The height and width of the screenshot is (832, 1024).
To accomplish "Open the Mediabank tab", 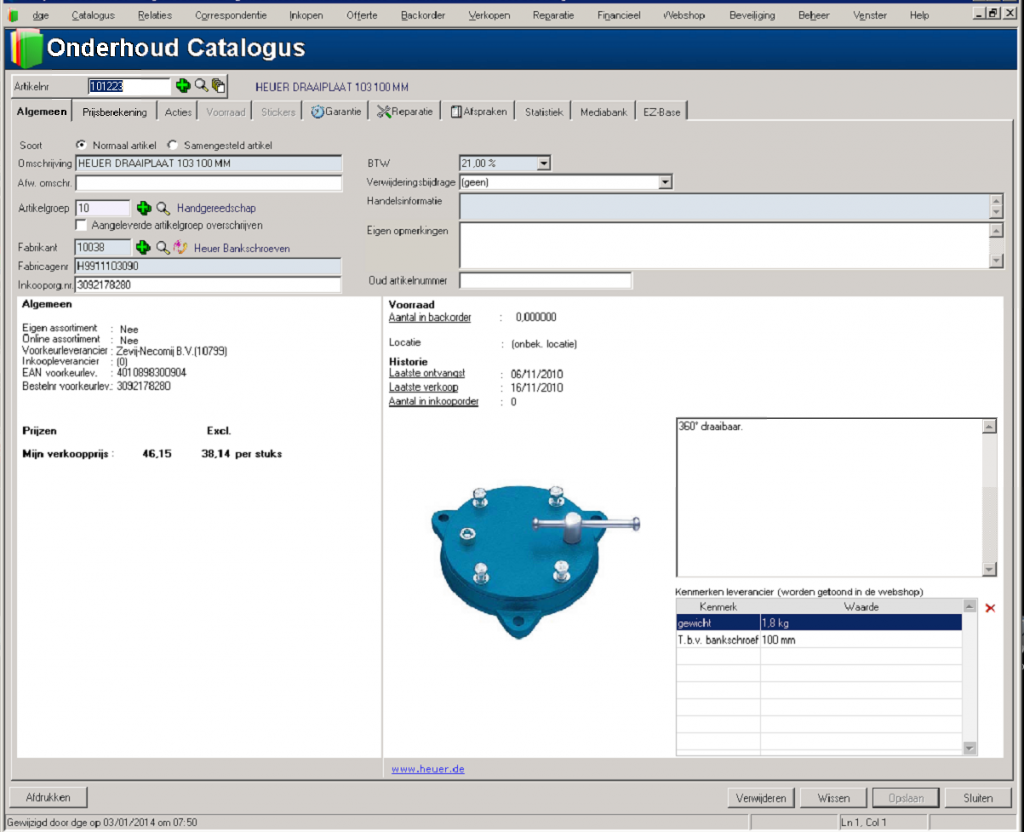I will 604,112.
